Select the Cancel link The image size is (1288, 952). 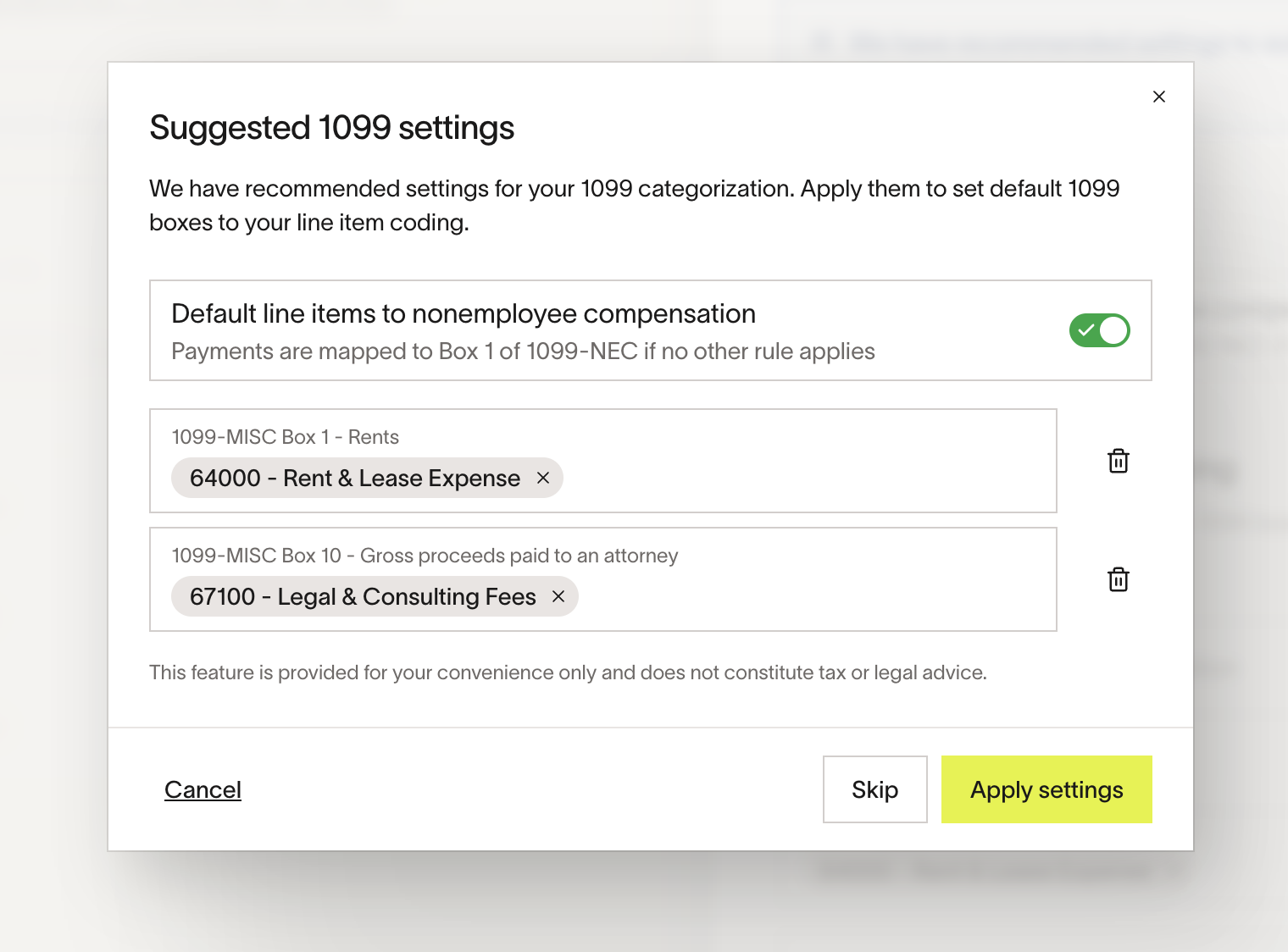(x=203, y=789)
